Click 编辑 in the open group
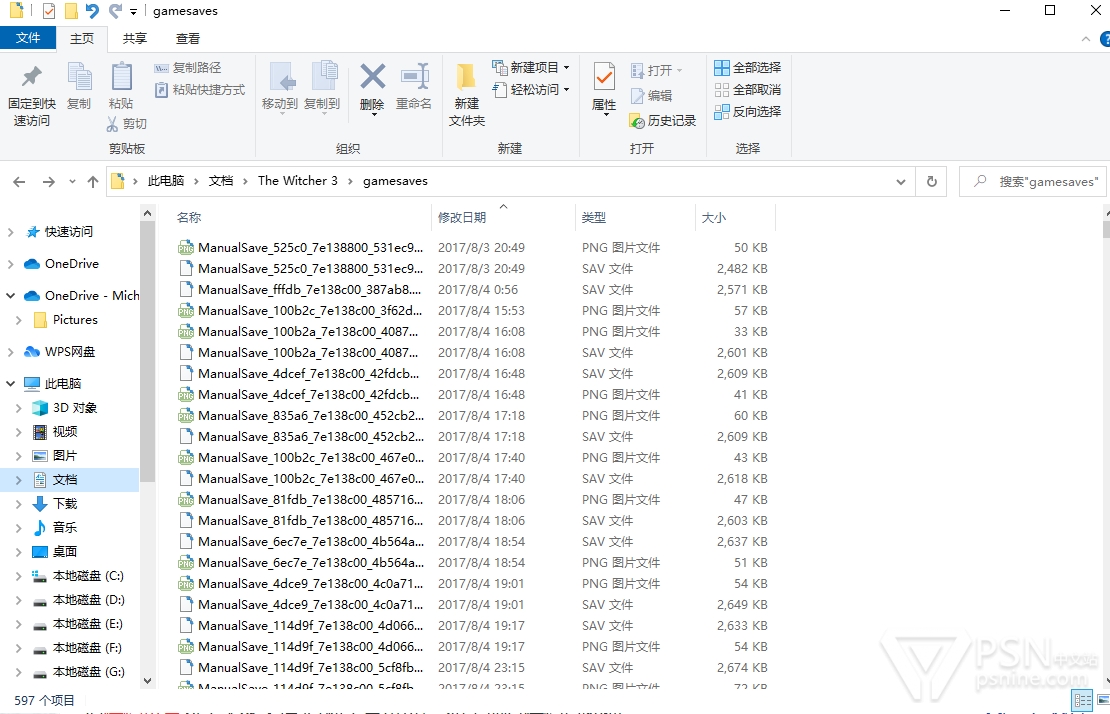The width and height of the screenshot is (1110, 714). 651,96
